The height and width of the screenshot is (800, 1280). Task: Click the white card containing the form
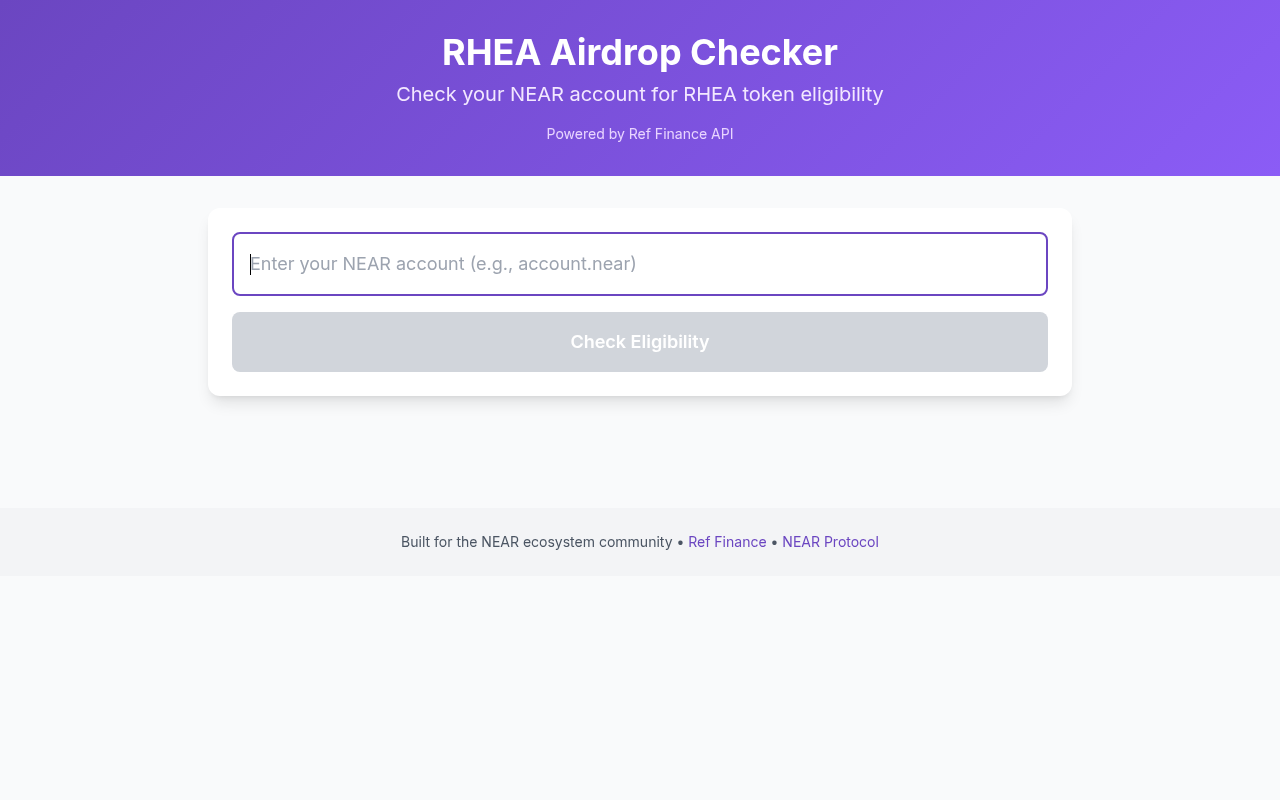point(639,301)
